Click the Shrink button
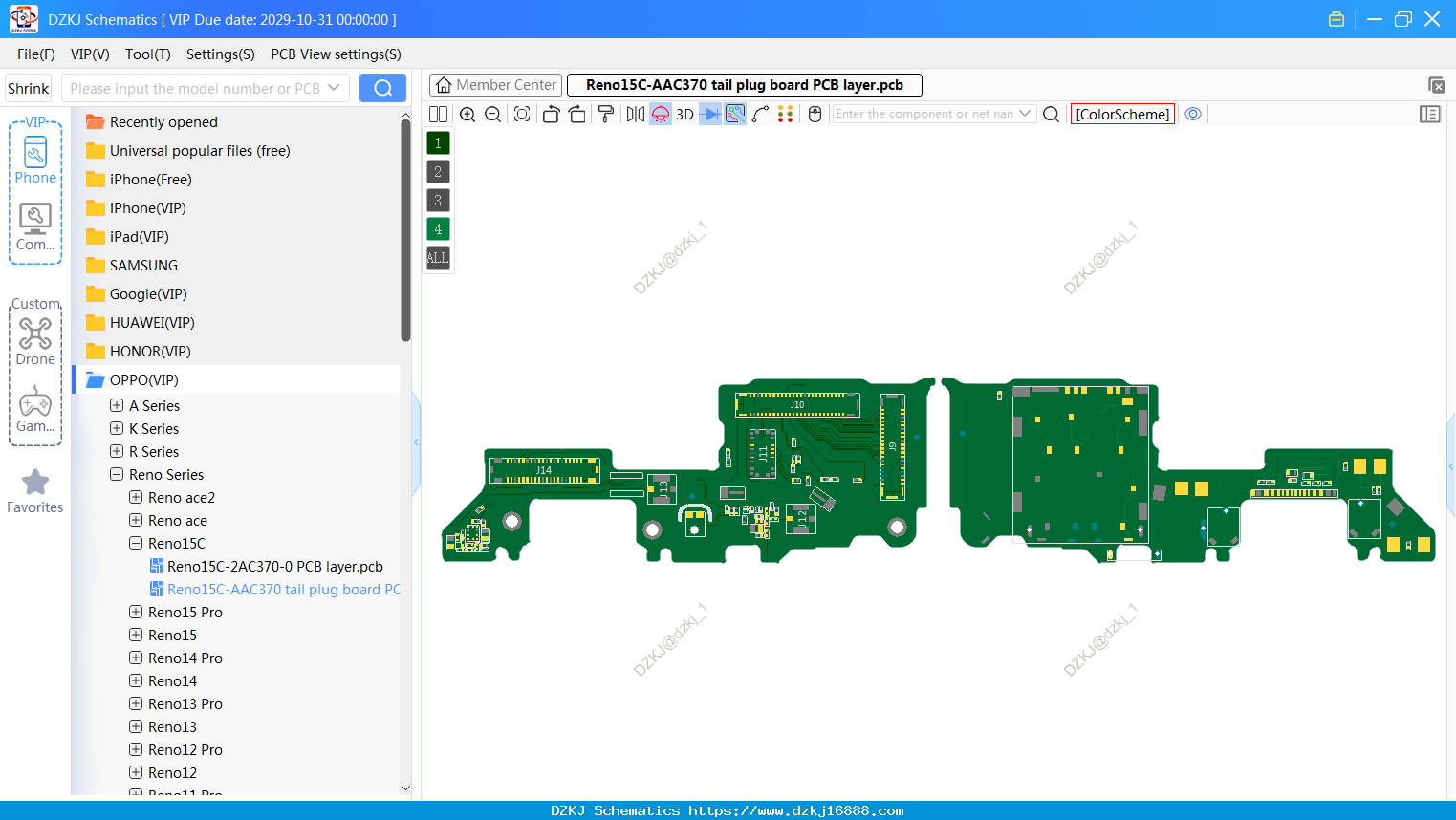The width and height of the screenshot is (1456, 820). click(29, 88)
